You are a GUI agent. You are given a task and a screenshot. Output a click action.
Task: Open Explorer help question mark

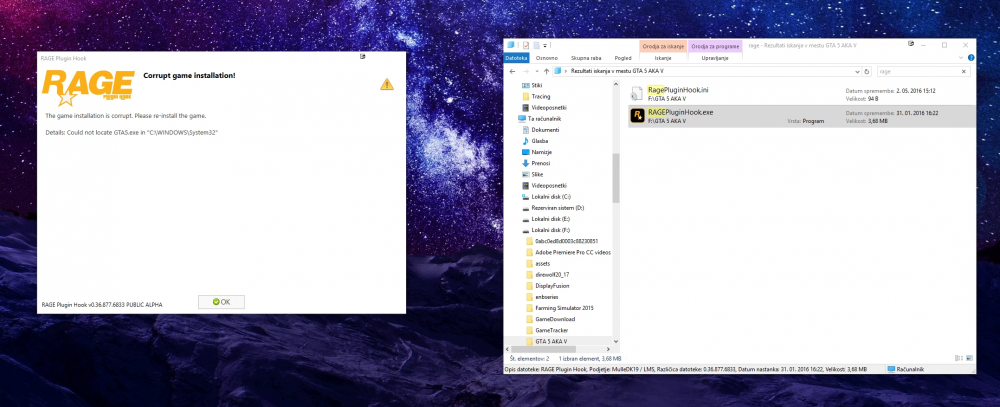(x=971, y=57)
